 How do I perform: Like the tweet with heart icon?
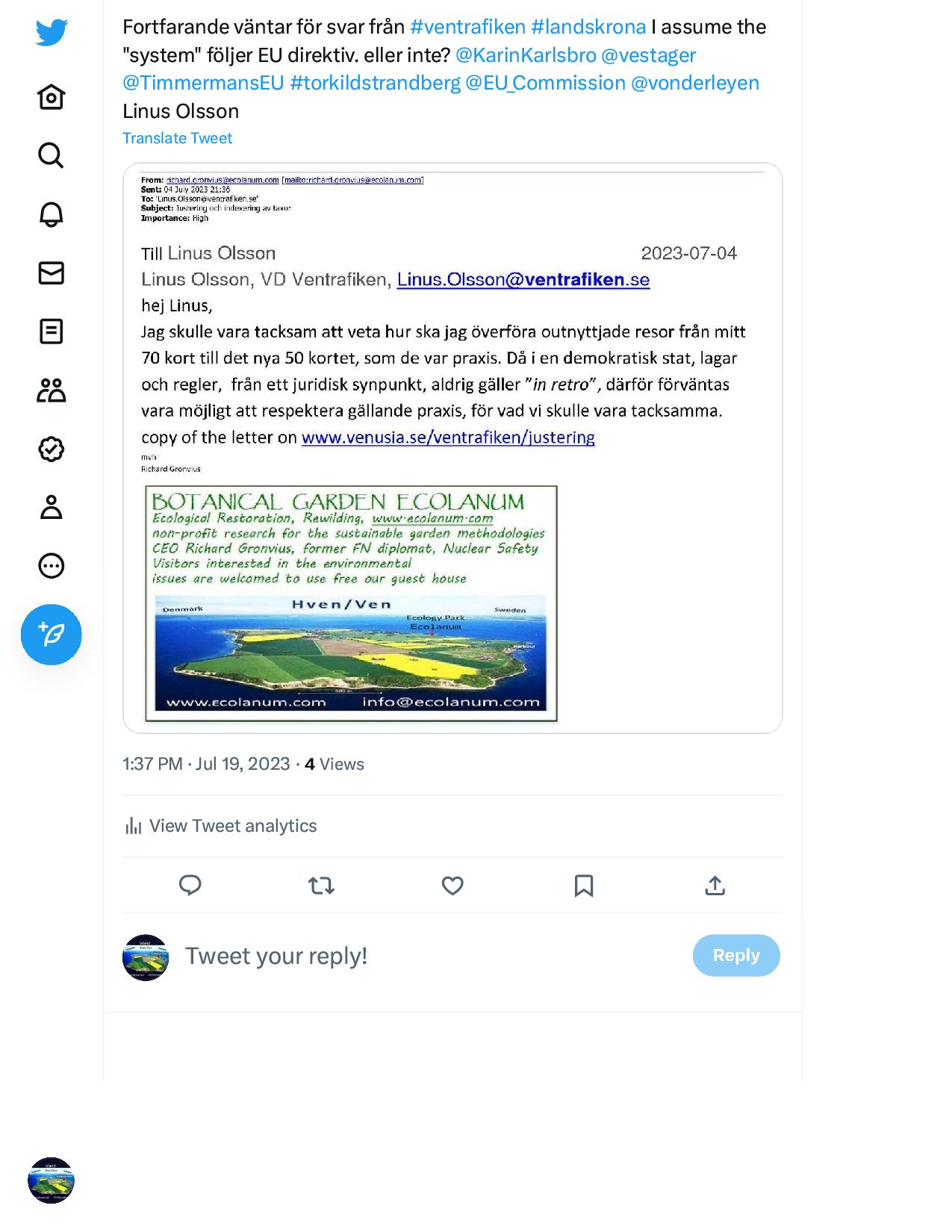452,886
